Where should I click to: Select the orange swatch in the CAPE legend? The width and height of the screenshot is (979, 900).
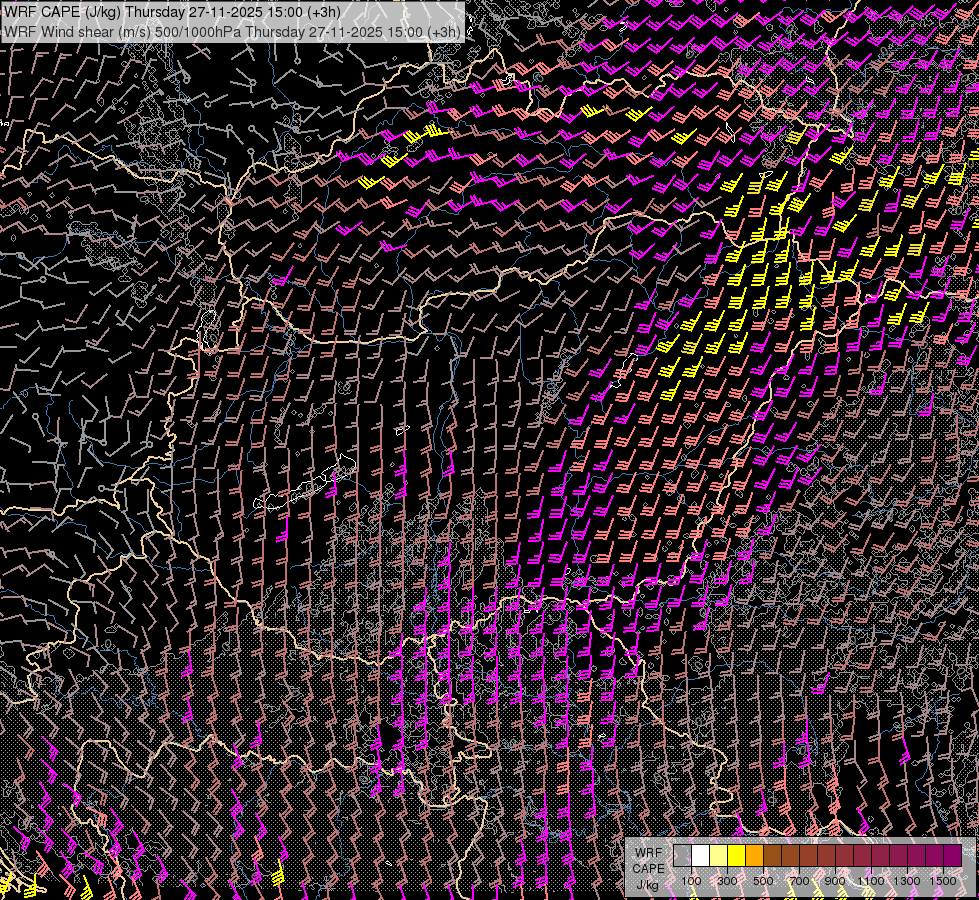(x=754, y=855)
